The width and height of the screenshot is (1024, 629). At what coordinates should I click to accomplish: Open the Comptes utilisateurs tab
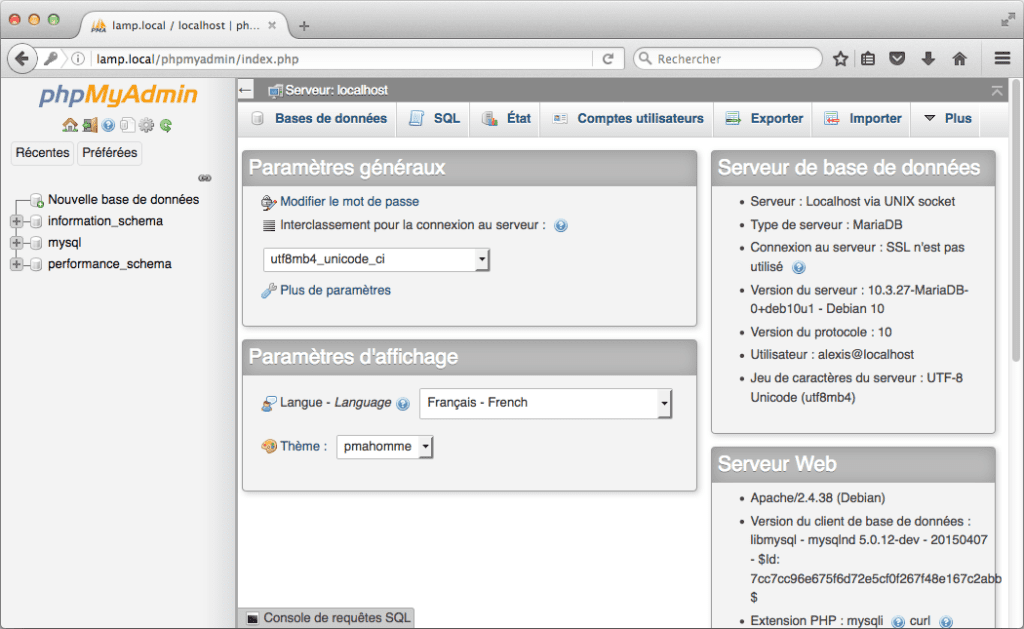click(x=640, y=118)
